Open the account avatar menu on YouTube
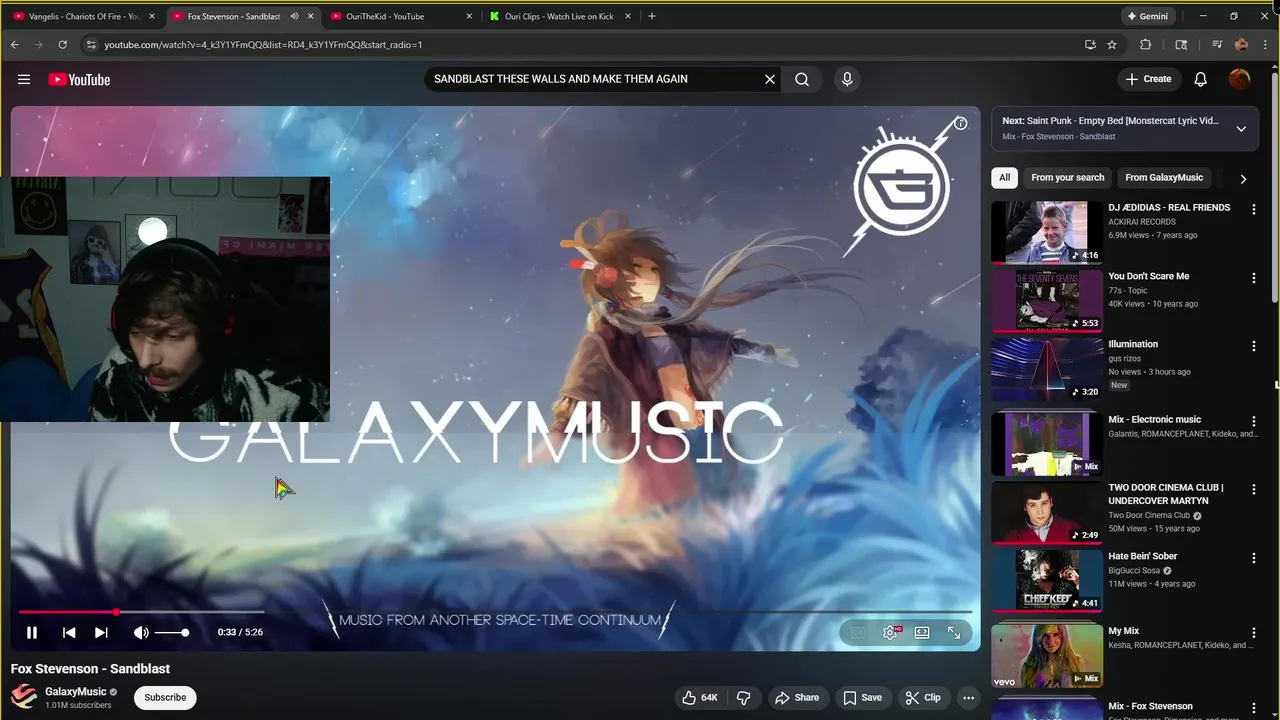Viewport: 1280px width, 720px height. point(1240,79)
